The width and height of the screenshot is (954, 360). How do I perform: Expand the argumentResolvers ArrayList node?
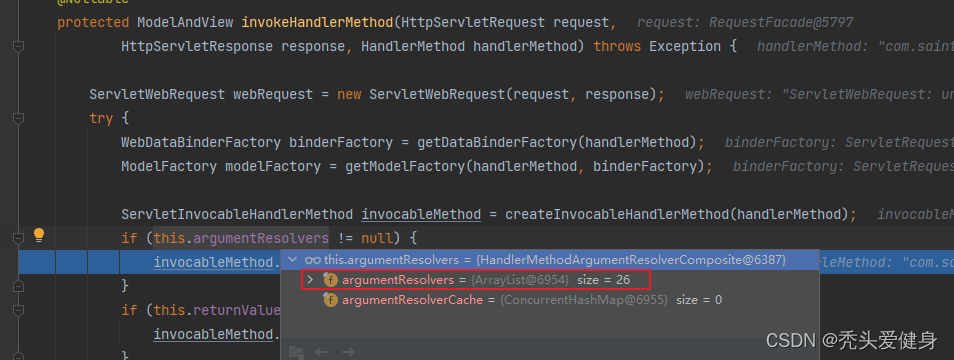tap(310, 280)
